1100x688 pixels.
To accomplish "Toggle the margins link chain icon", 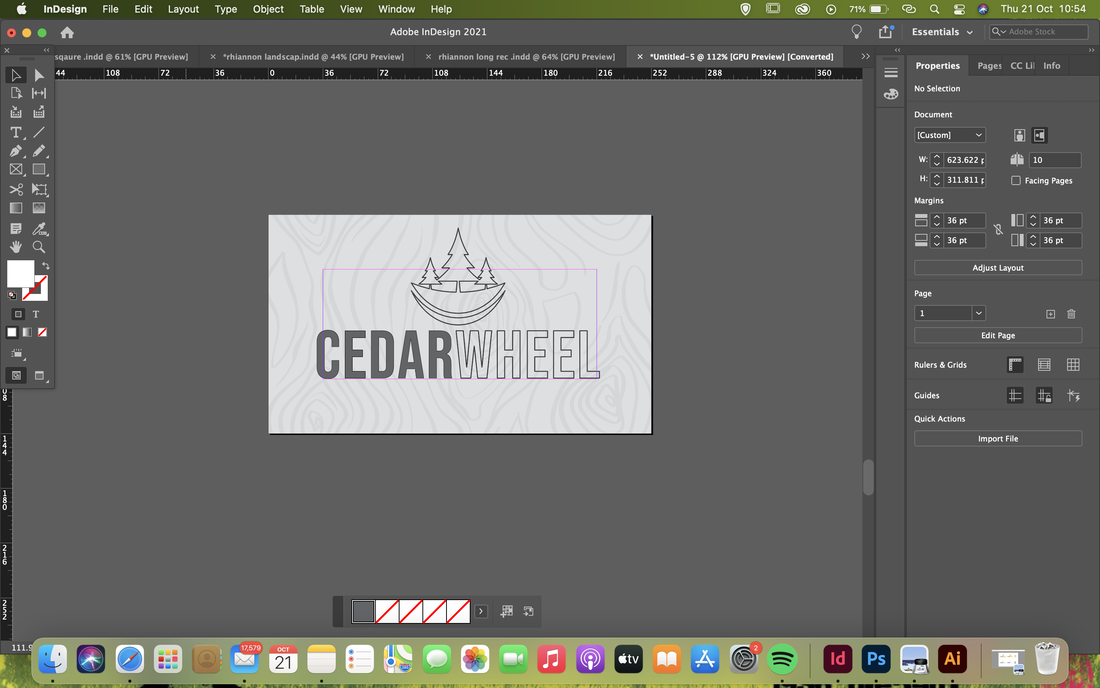I will click(998, 229).
